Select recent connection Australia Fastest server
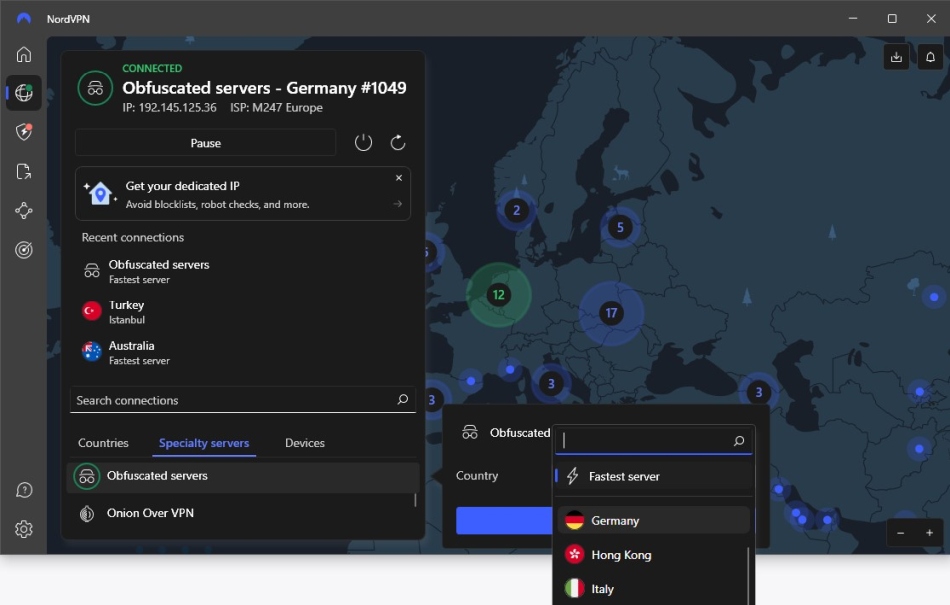Viewport: 950px width, 605px height. tap(242, 352)
